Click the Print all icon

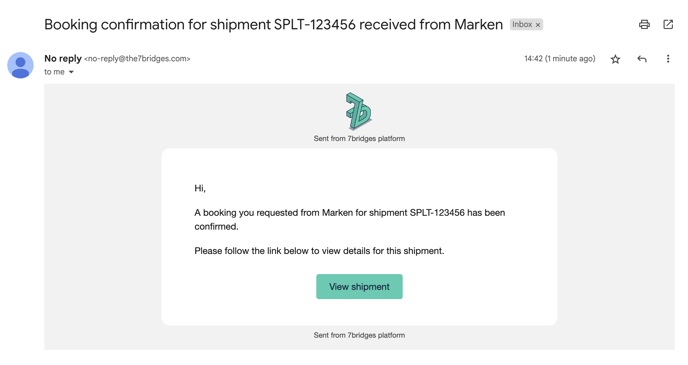644,25
